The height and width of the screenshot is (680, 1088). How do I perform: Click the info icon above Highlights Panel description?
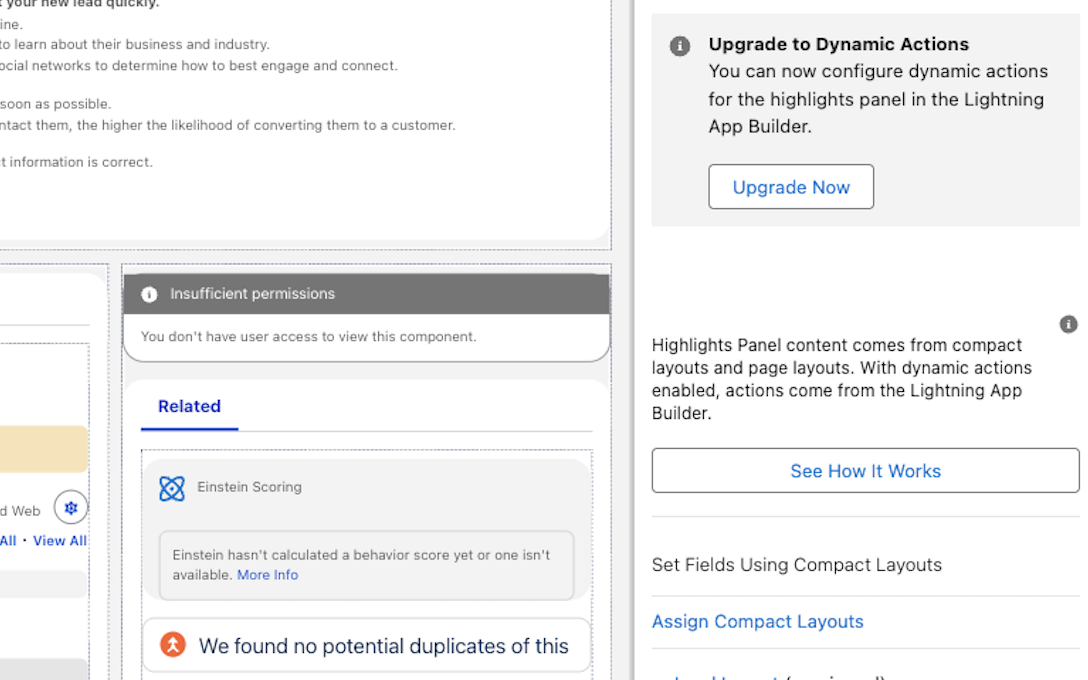[1068, 324]
